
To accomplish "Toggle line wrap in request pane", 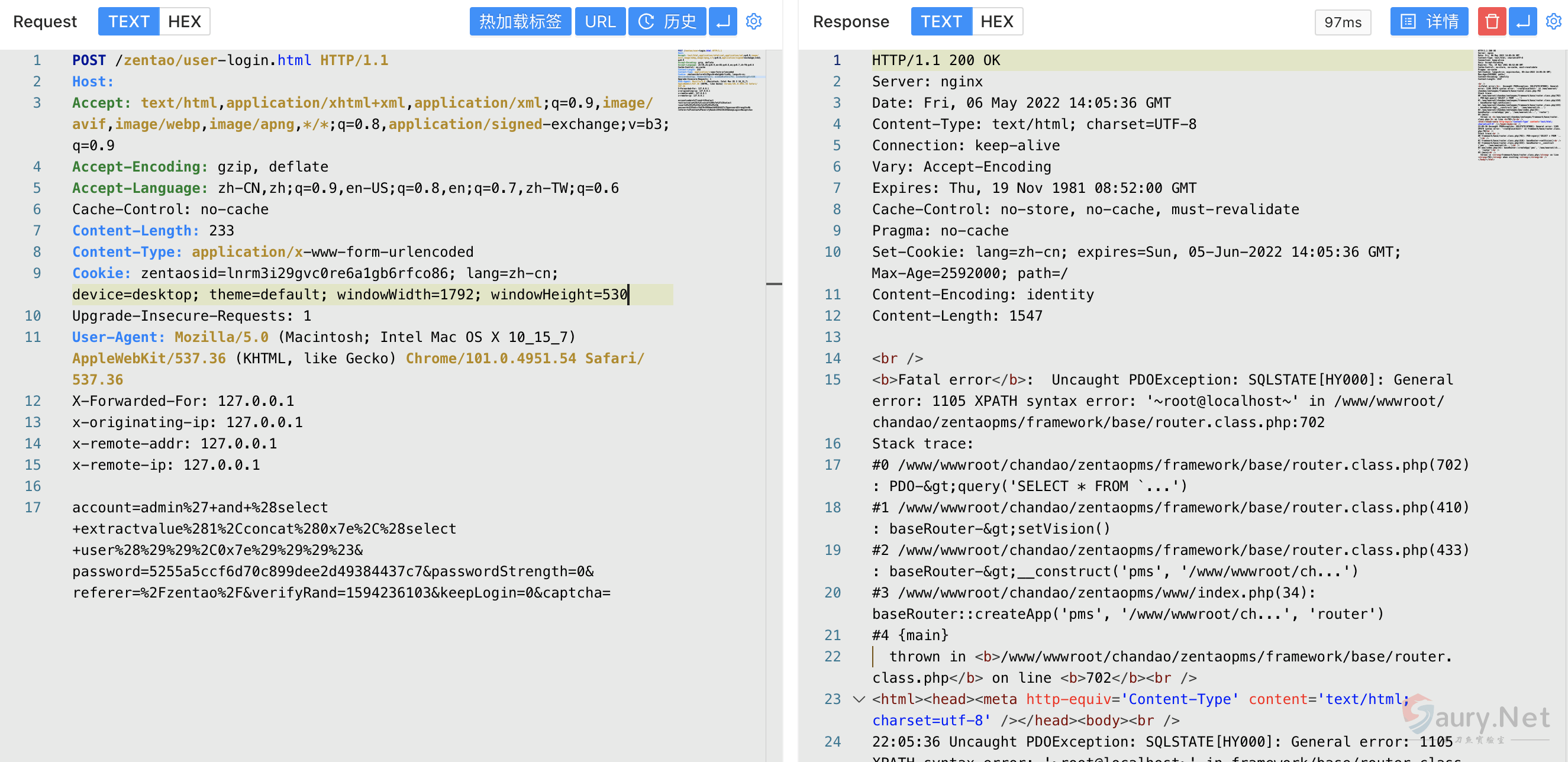I will 722,22.
